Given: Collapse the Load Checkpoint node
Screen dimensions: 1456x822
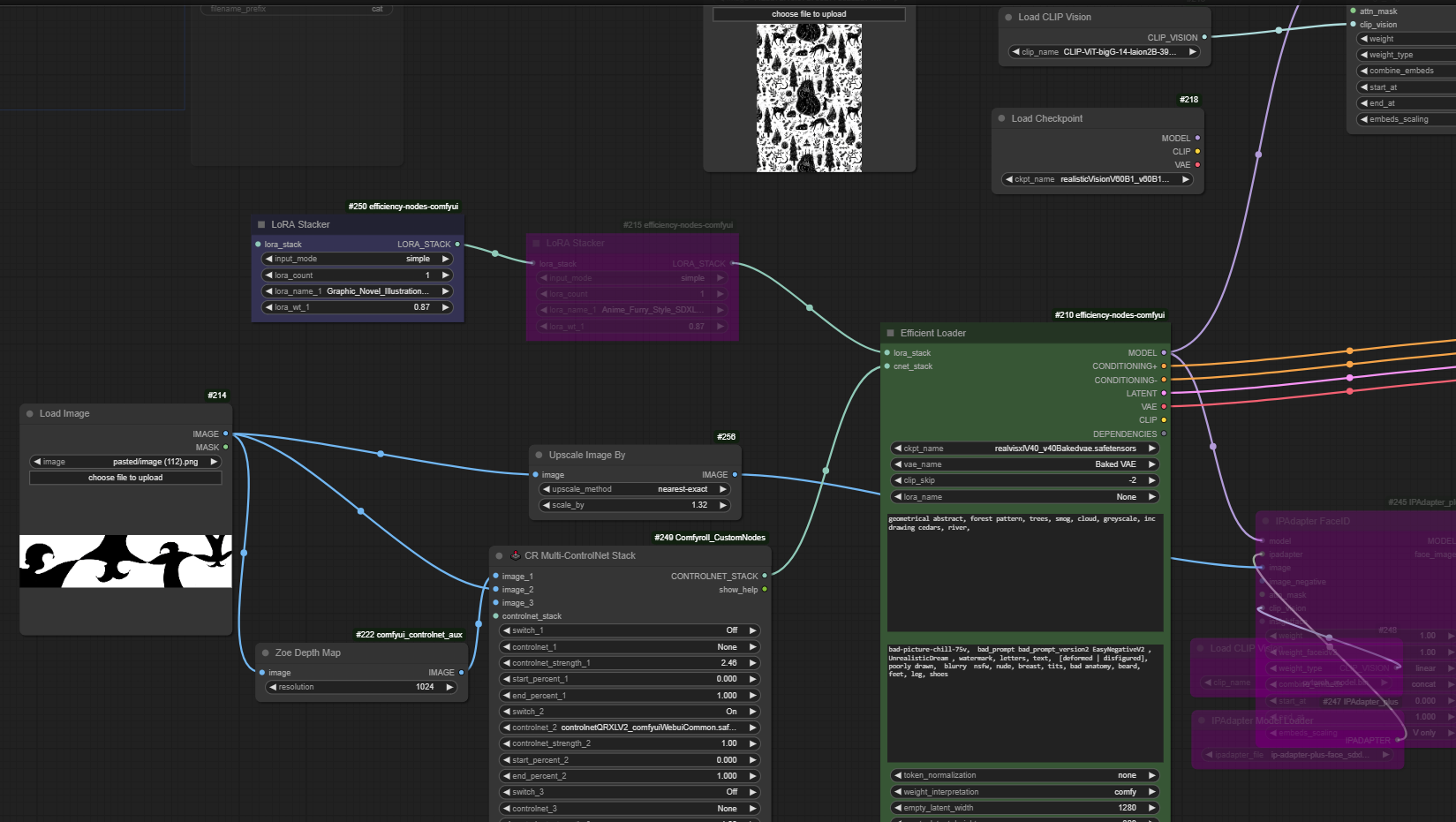Looking at the screenshot, I should pyautogui.click(x=1001, y=119).
